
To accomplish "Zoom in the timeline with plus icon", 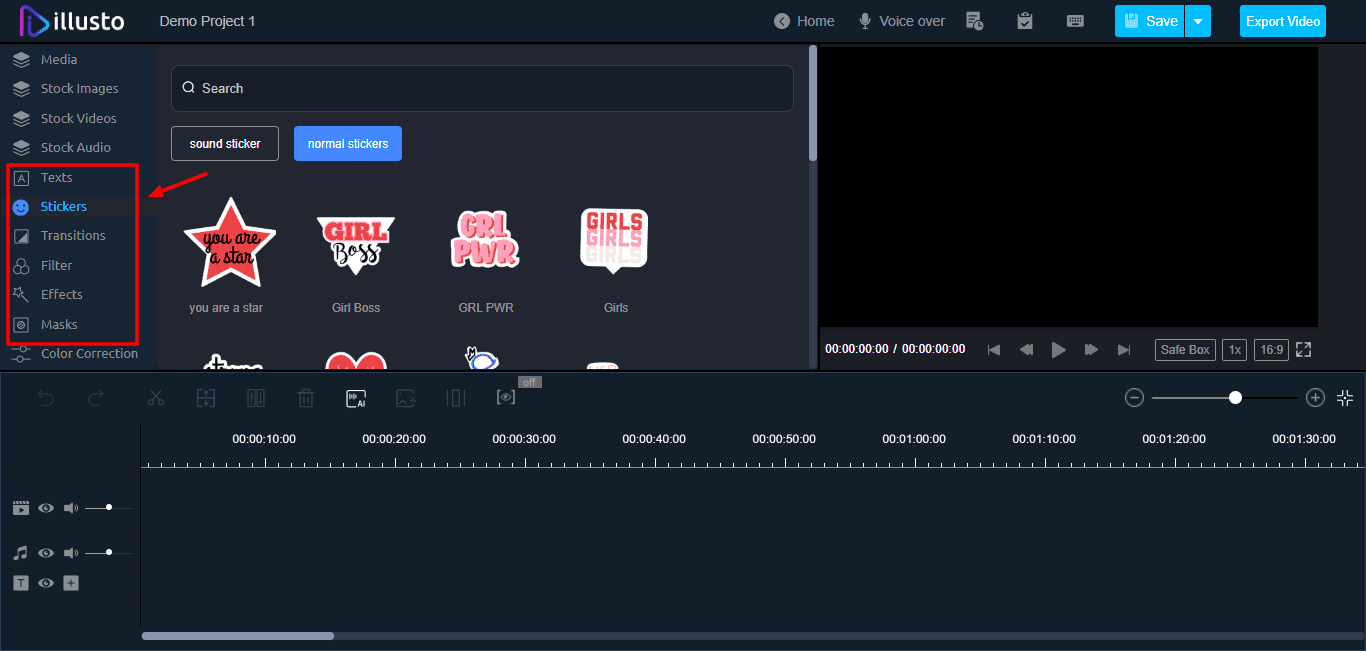I will pyautogui.click(x=1315, y=398).
